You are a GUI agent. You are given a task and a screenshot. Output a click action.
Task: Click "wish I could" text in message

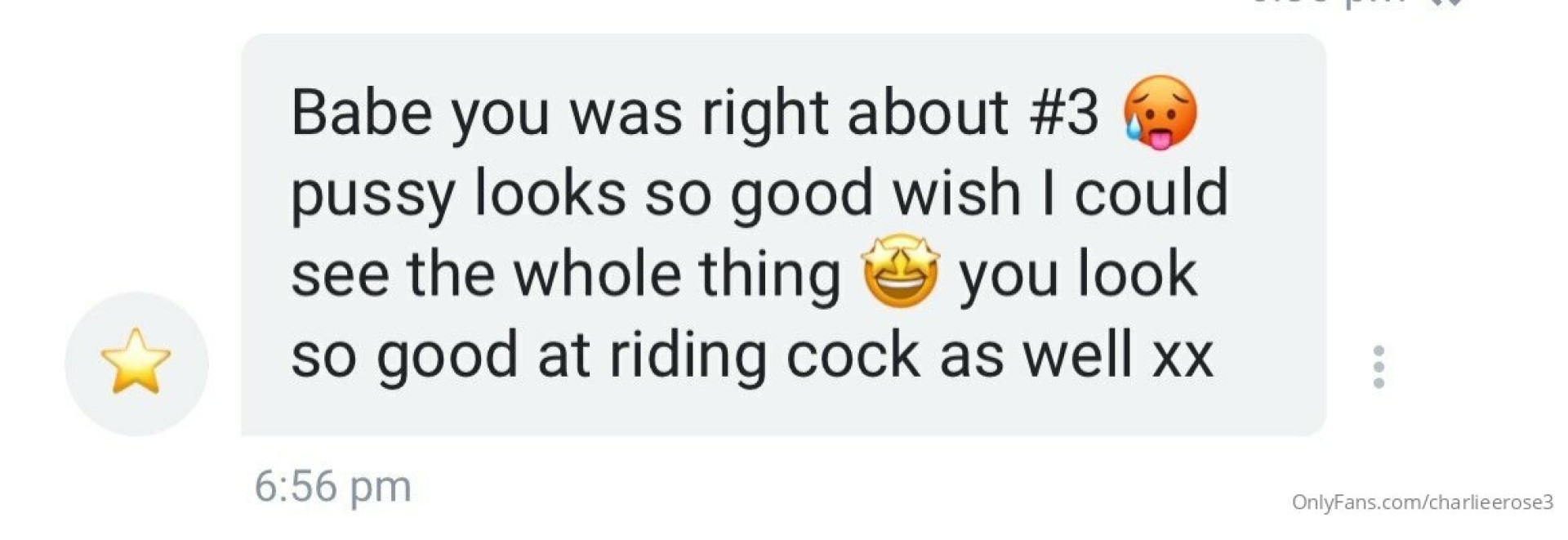pyautogui.click(x=1060, y=193)
